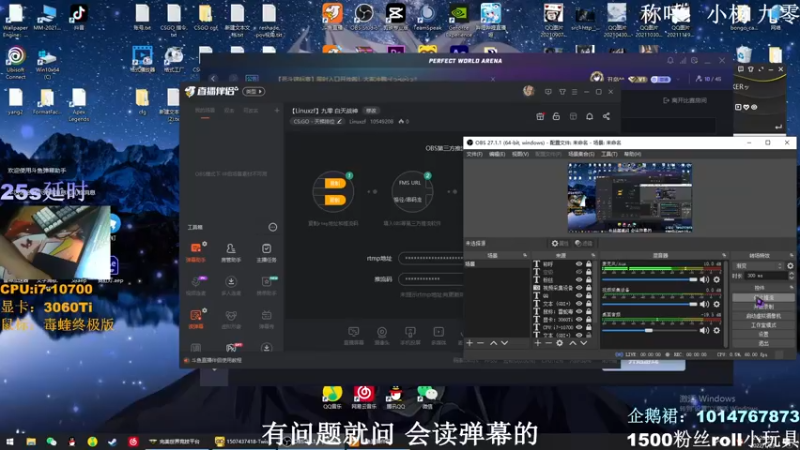Click bell icon in Perfect World Arena title bar
This screenshot has width=800, height=450.
tap(670, 61)
